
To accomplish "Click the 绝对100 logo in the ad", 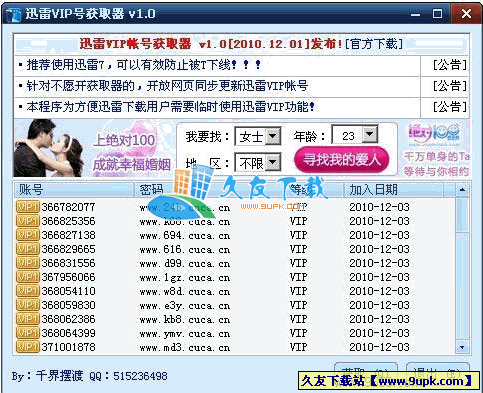I will coord(434,133).
